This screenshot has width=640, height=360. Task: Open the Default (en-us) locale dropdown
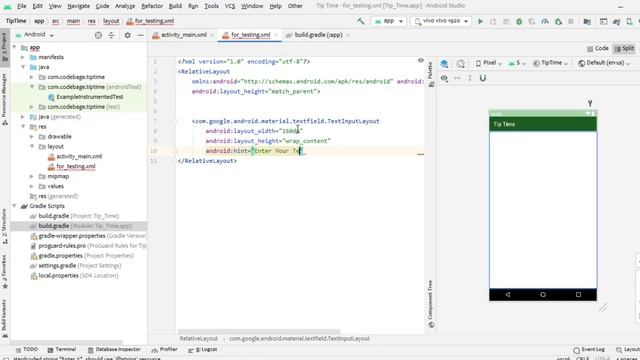604,63
